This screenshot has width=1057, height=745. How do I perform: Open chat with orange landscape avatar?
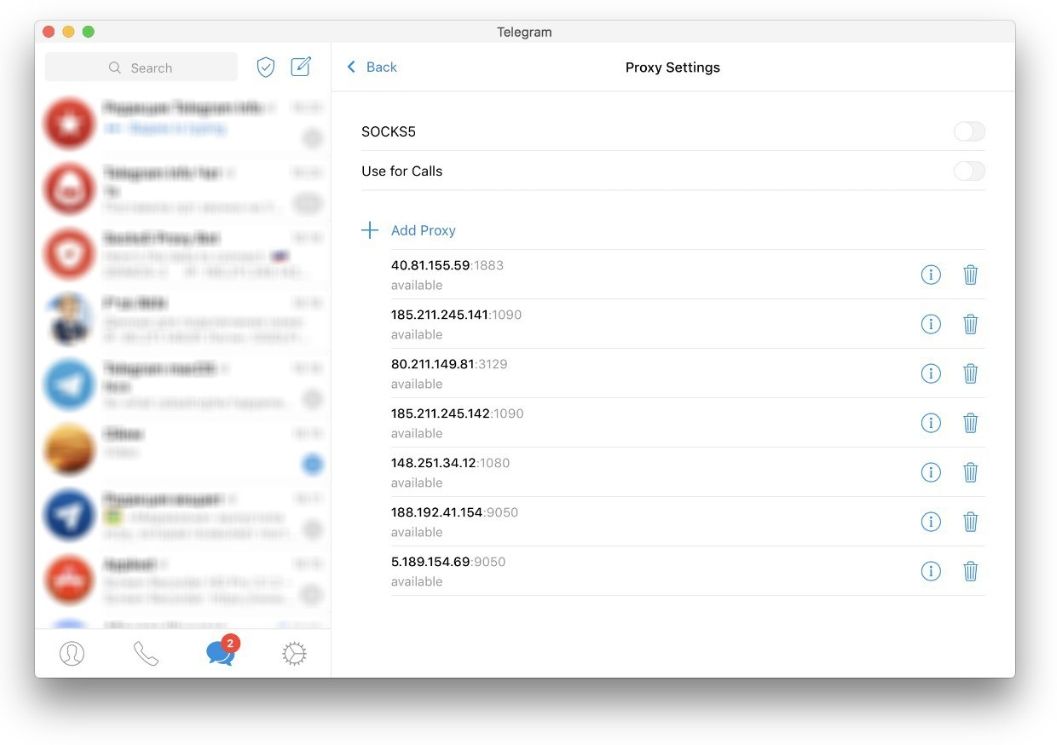point(183,450)
